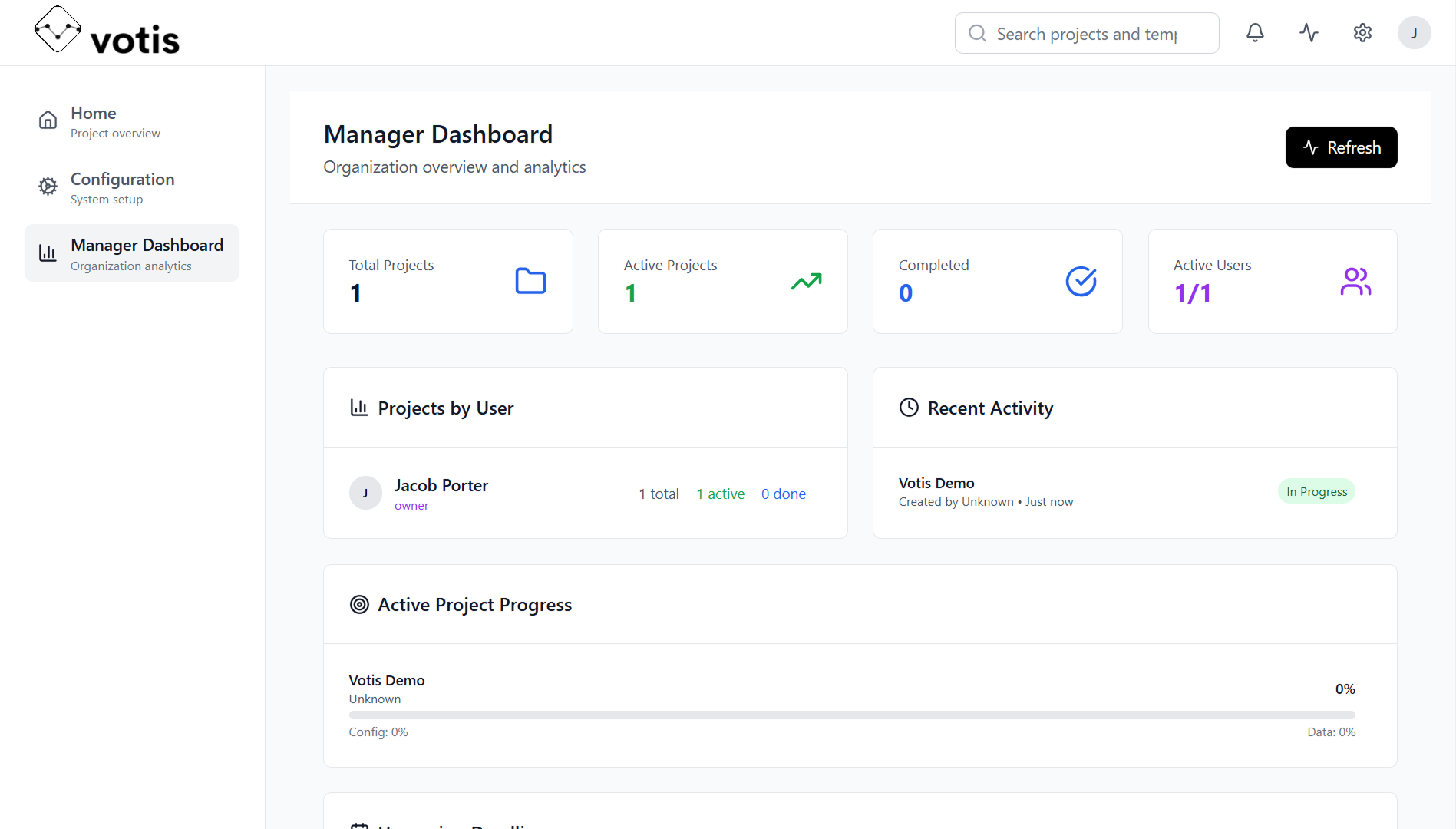Image resolution: width=1456 pixels, height=829 pixels.
Task: Click the In Progress status badge
Action: pos(1316,492)
